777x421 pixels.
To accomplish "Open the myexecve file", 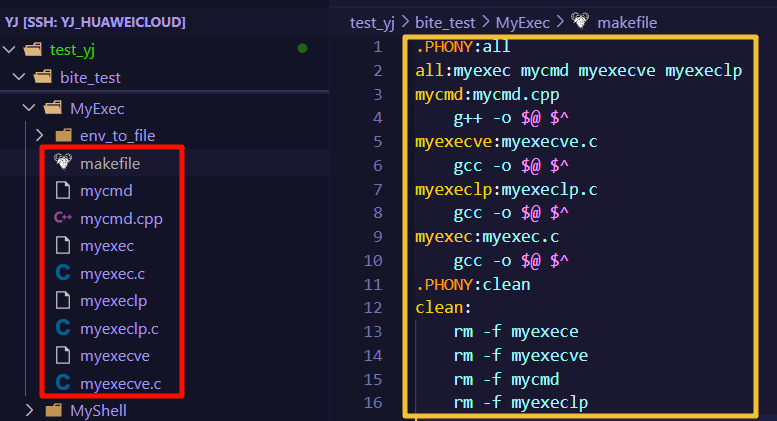I will [115, 356].
